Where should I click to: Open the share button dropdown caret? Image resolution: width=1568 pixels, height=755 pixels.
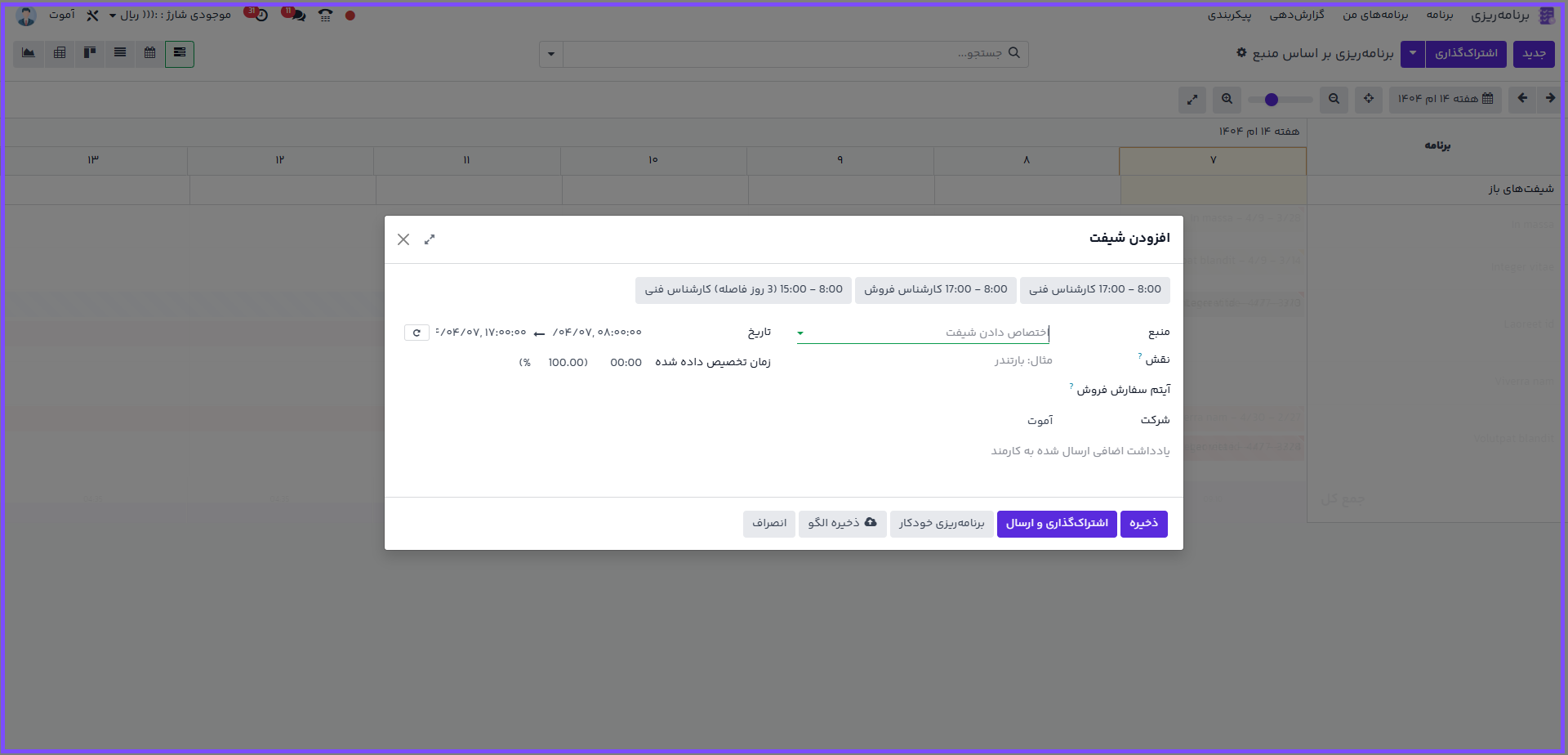point(1413,54)
